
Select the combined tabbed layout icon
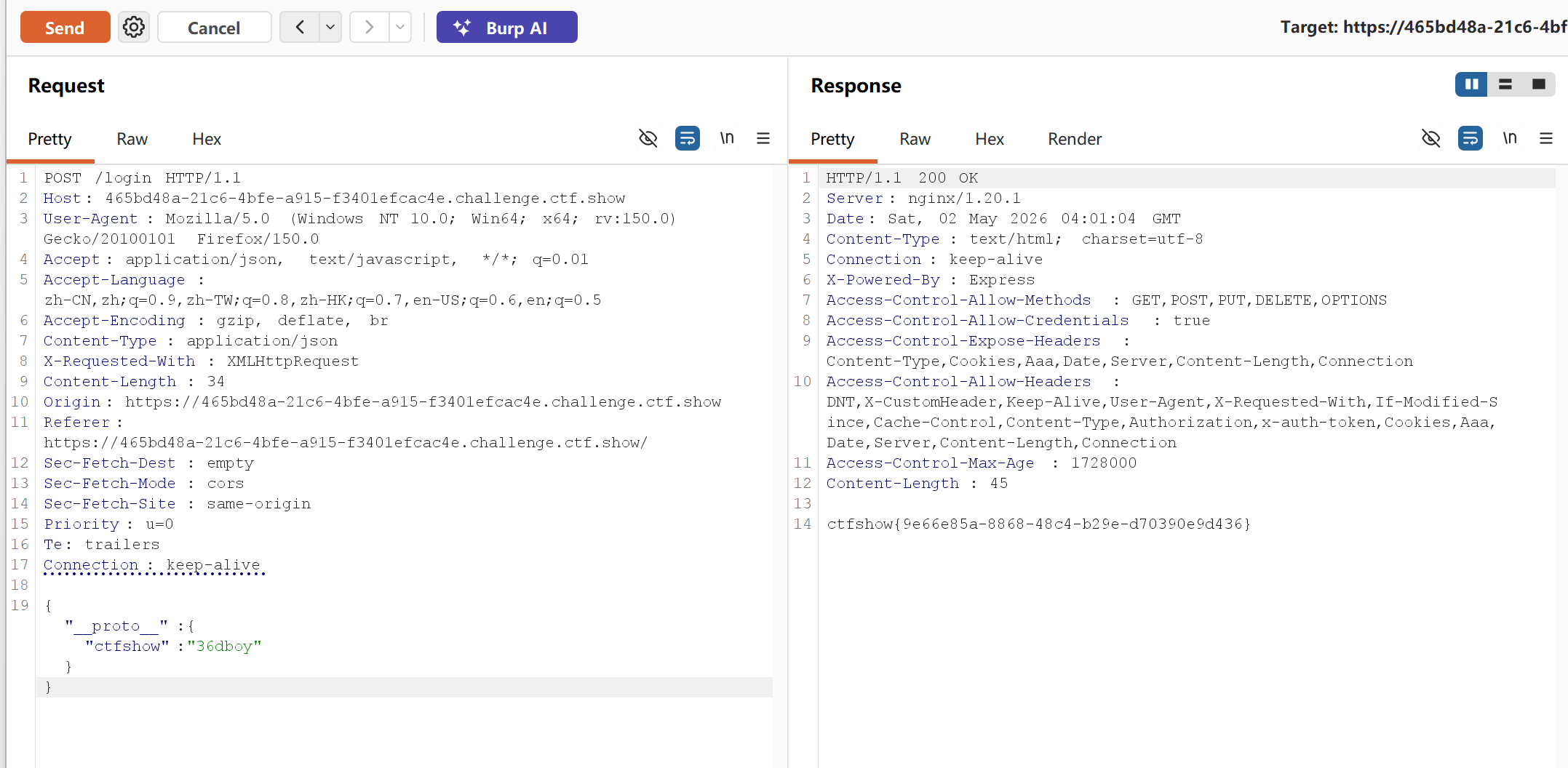point(1539,84)
